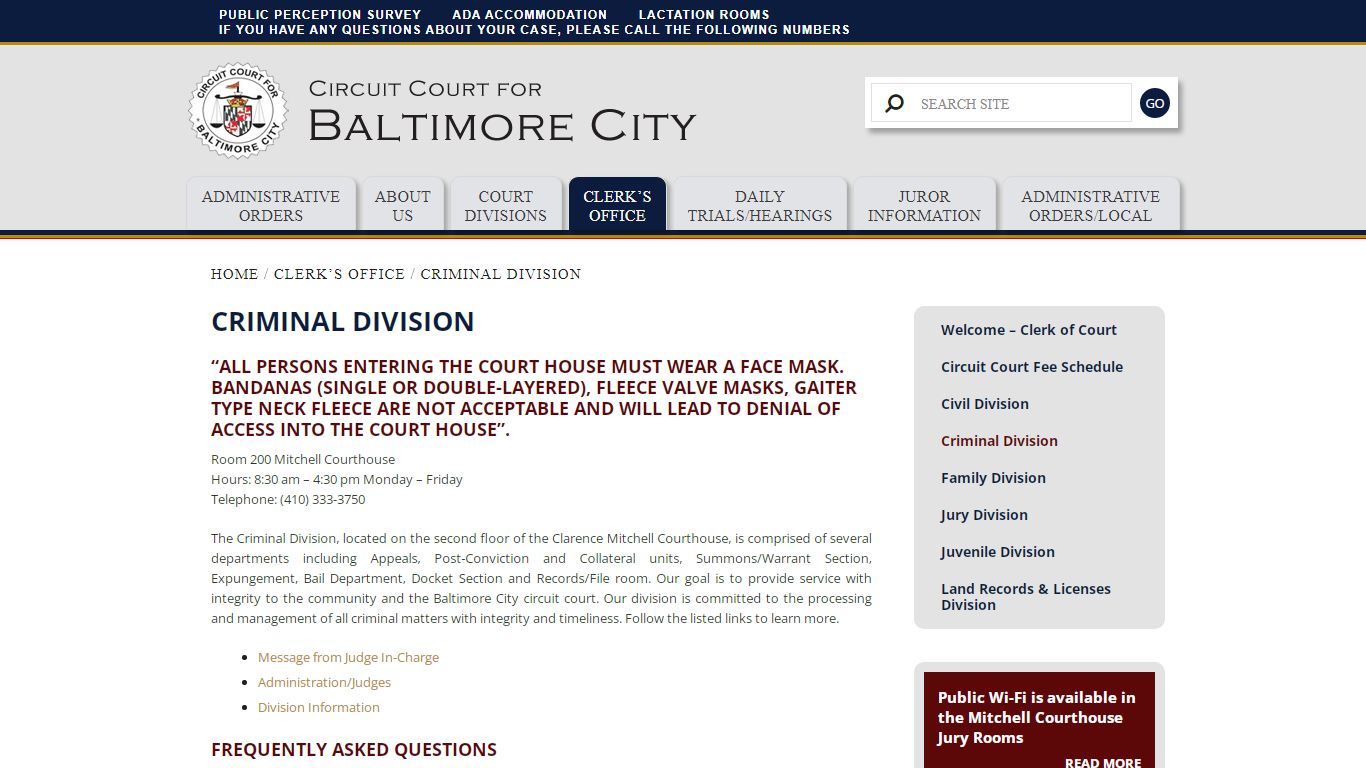The width and height of the screenshot is (1366, 768).
Task: Open Welcome – Clerk of Court sidebar link
Action: pos(1029,330)
